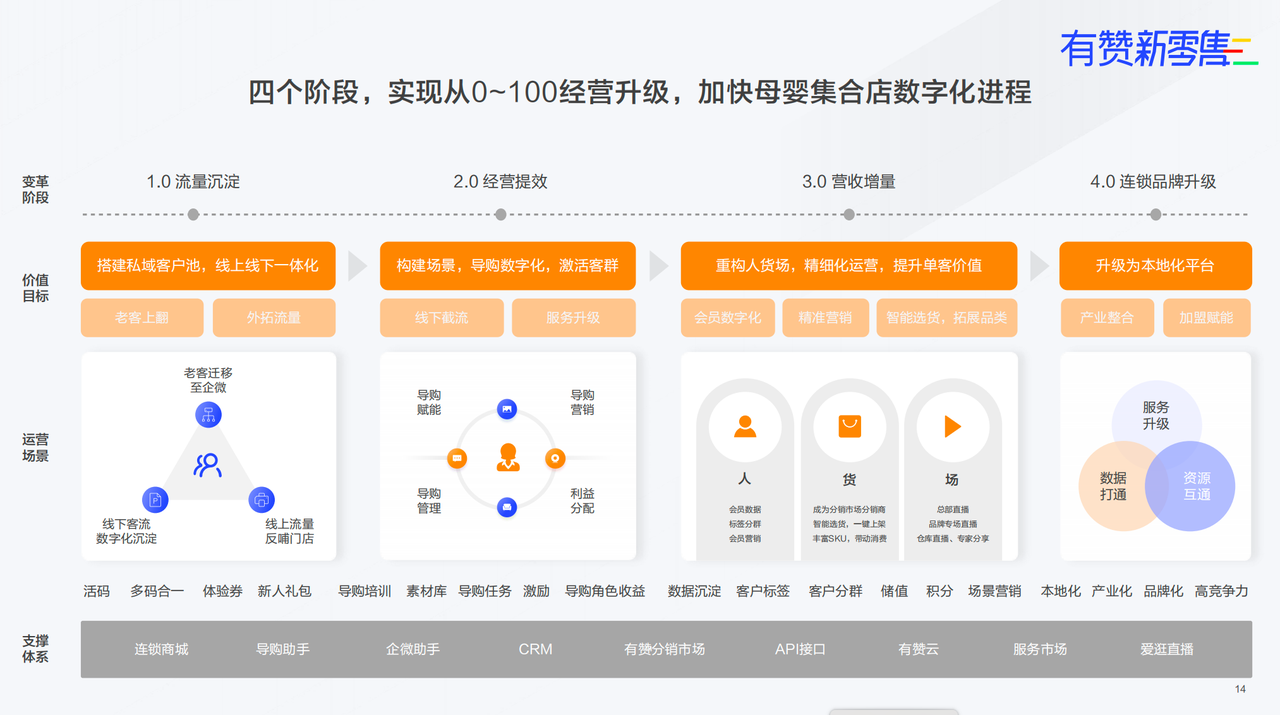This screenshot has height=715, width=1280.
Task: Click 有赞云 in the support bar
Action: [918, 649]
